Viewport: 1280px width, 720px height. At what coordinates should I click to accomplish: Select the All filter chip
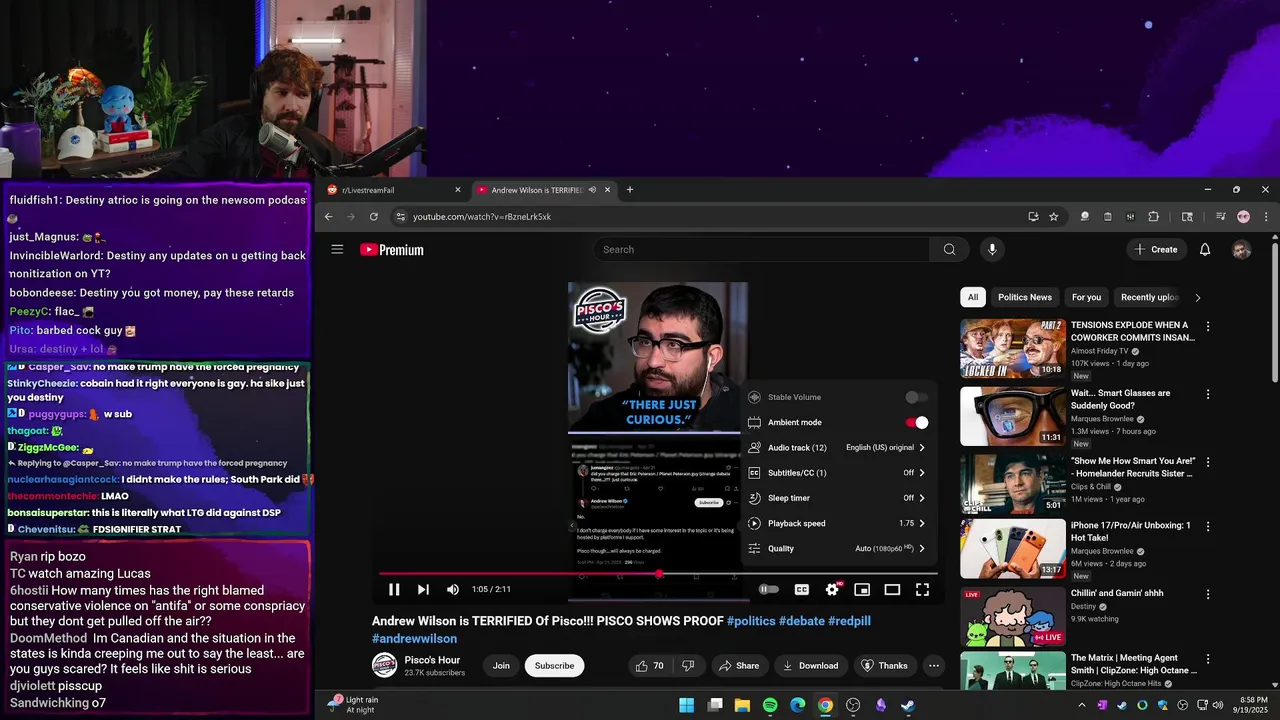click(973, 297)
